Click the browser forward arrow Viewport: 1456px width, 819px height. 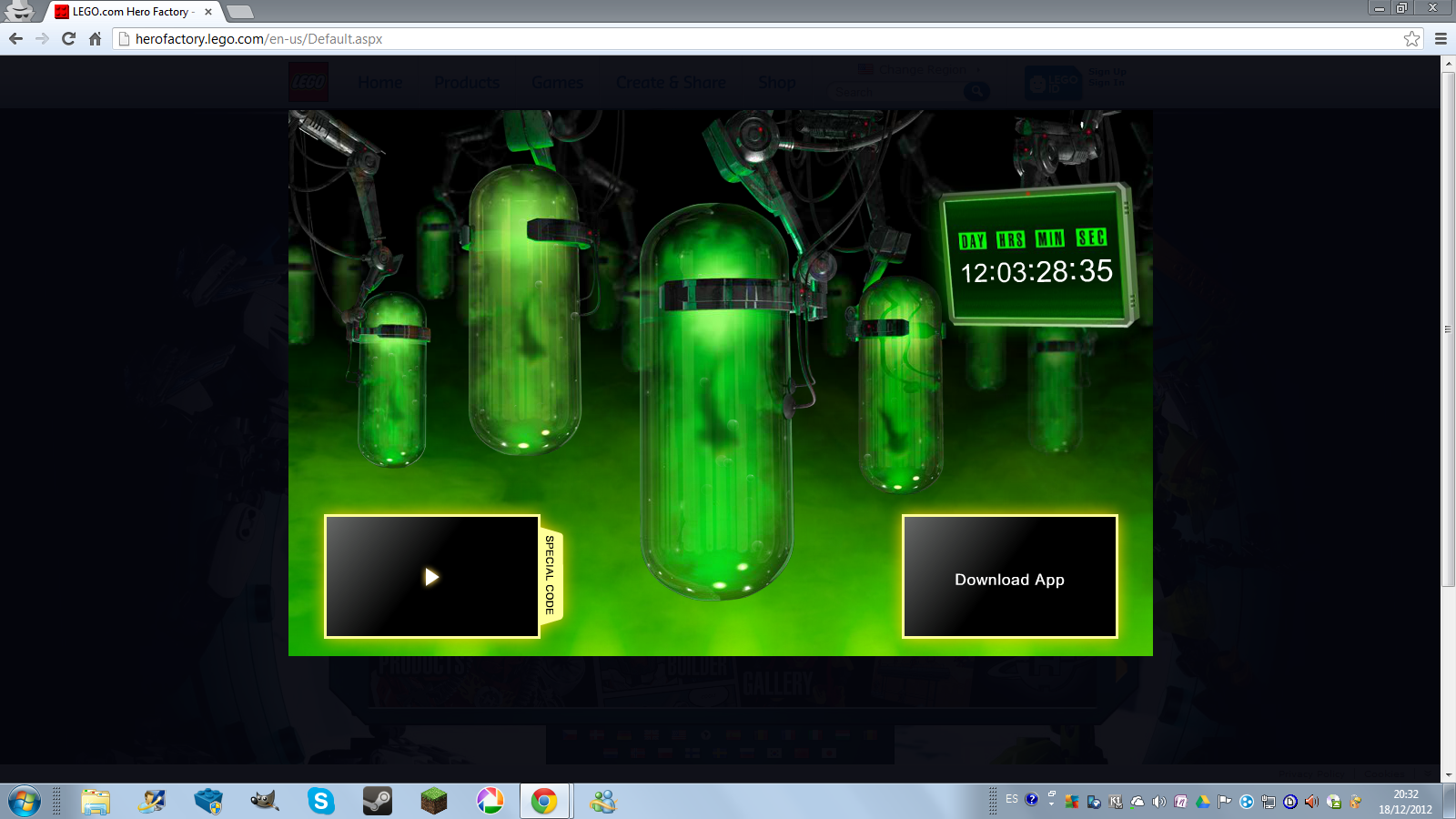point(42,38)
